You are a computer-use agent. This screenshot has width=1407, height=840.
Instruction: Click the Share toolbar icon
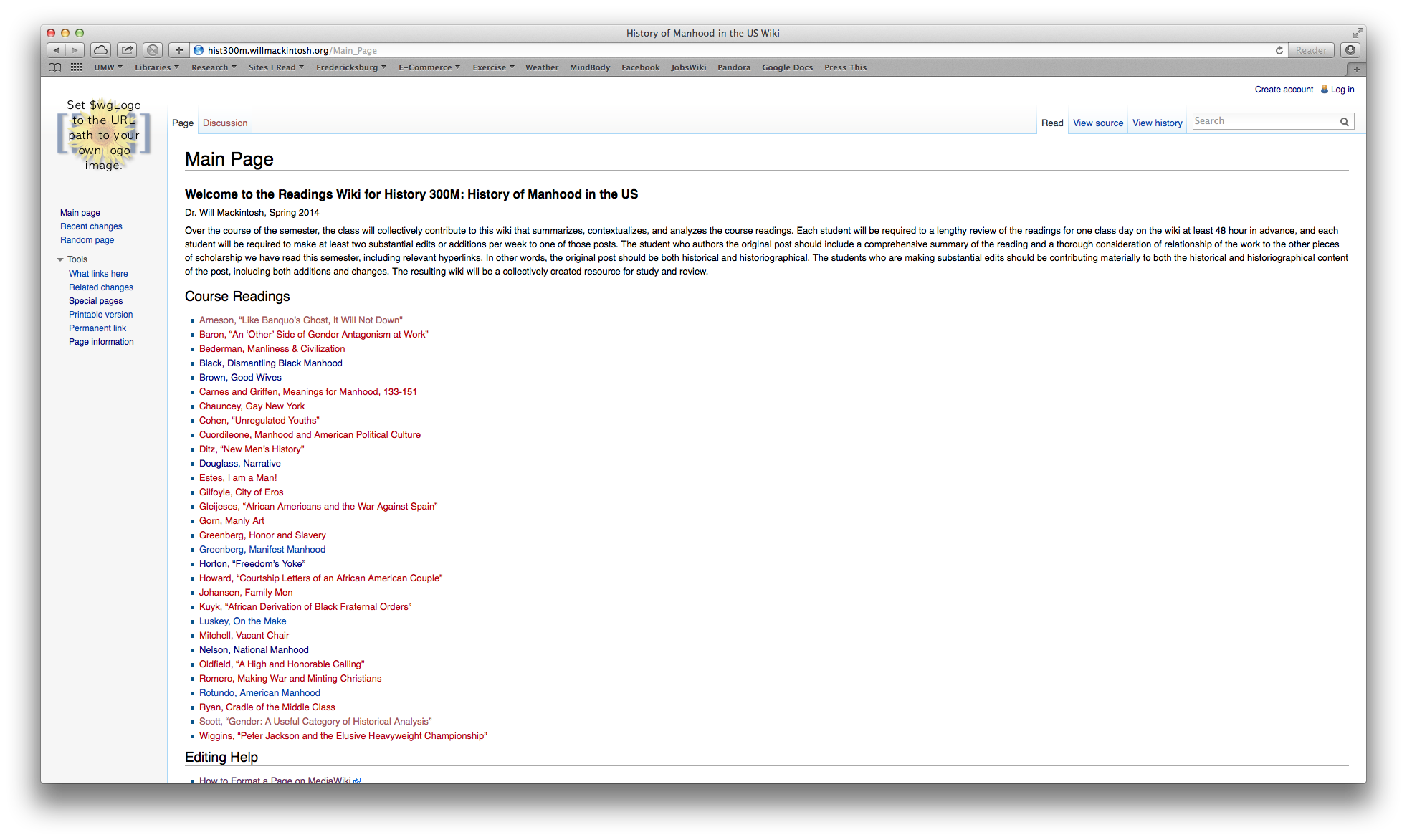pyautogui.click(x=127, y=50)
